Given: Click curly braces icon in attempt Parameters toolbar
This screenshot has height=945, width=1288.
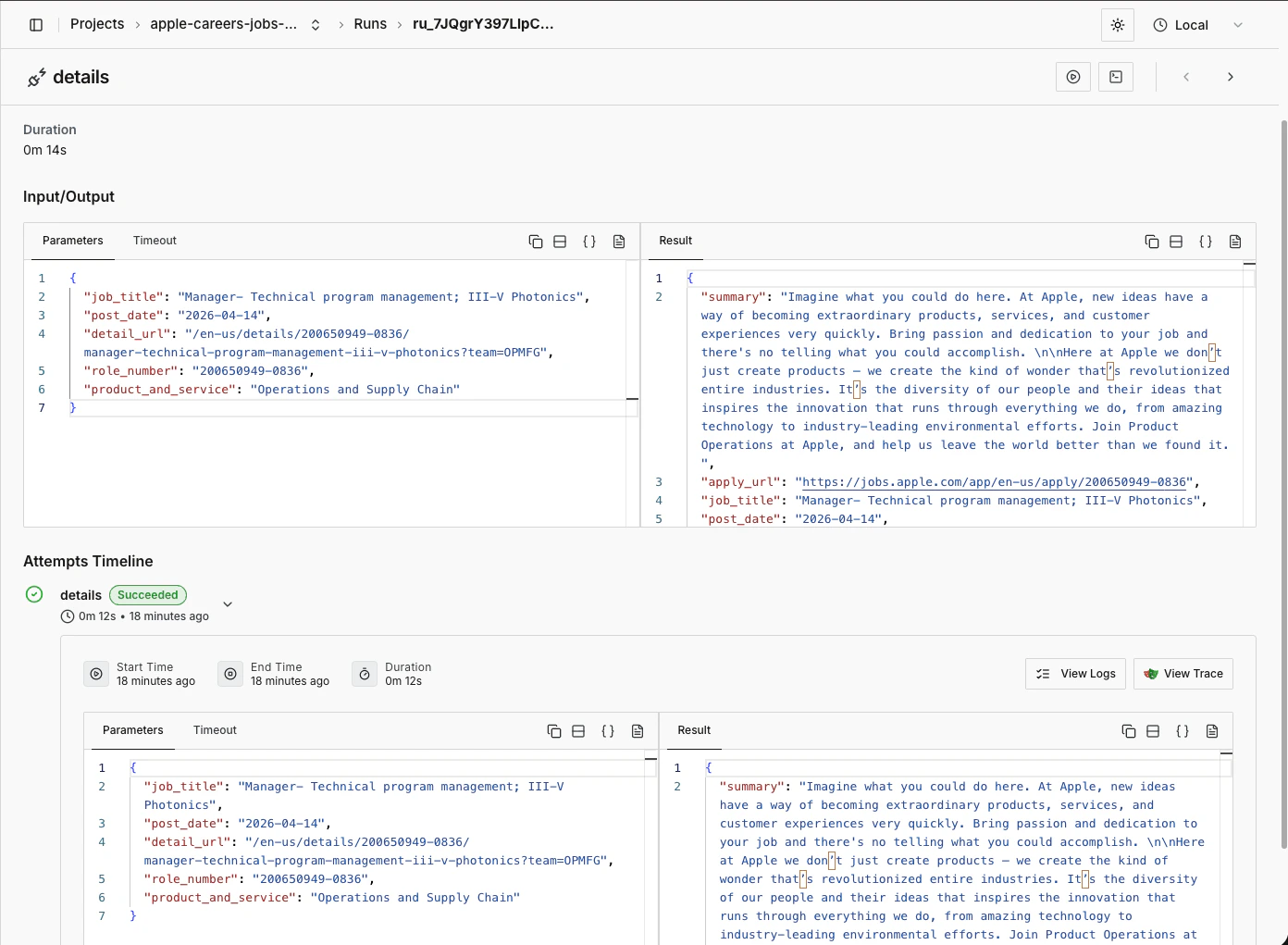Looking at the screenshot, I should [608, 731].
